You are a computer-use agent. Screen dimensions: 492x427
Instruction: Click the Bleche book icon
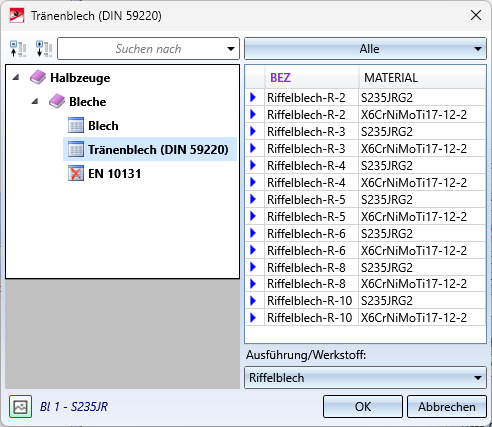pyautogui.click(x=57, y=101)
